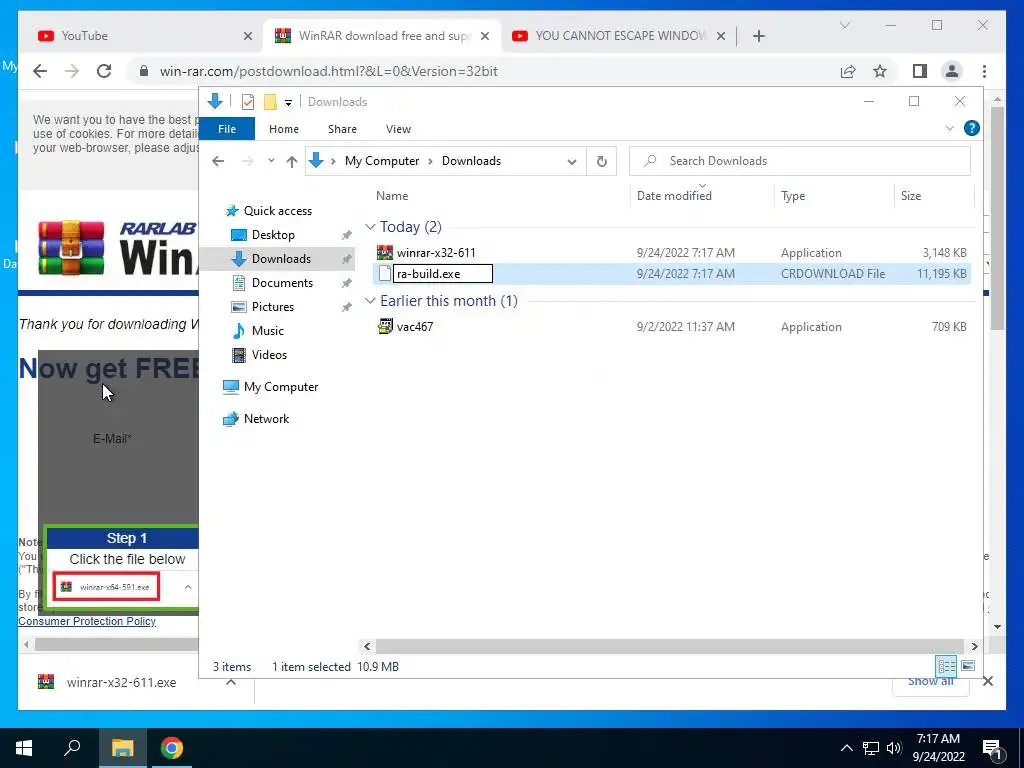The width and height of the screenshot is (1024, 768).
Task: Open the Customize Quick Access Toolbar dropdown
Action: [x=288, y=103]
